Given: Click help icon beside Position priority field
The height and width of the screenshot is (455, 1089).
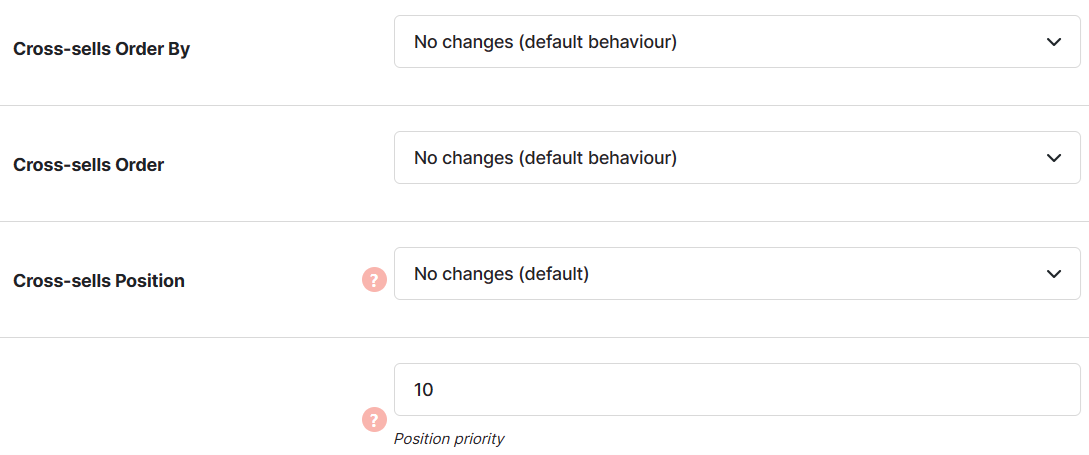Looking at the screenshot, I should point(374,420).
